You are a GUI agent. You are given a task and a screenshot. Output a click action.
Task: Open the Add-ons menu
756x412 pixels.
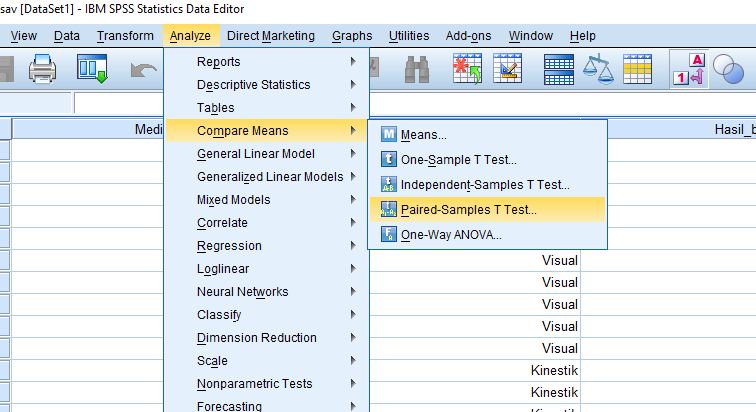[468, 36]
